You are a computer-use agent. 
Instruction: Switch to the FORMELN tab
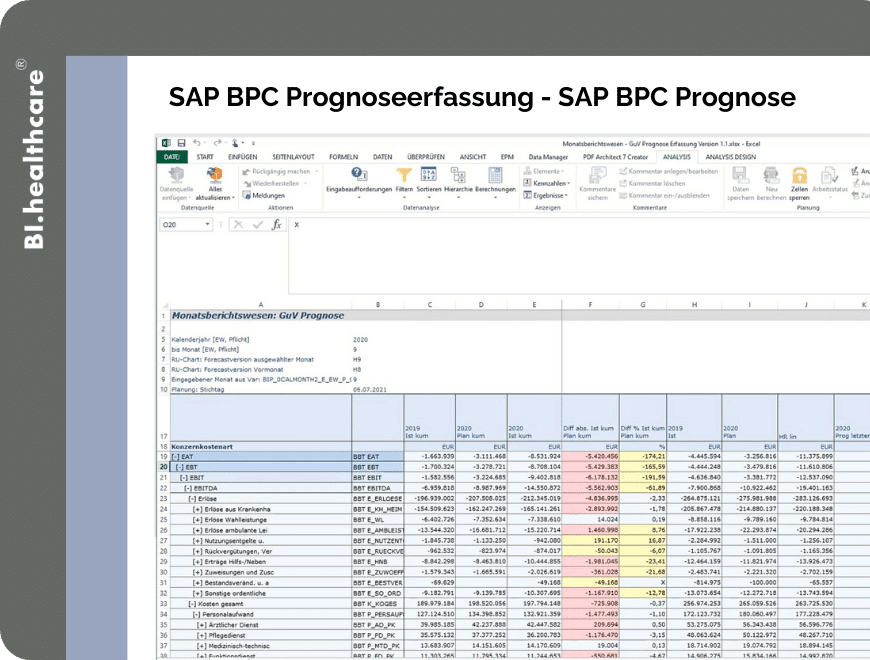pos(343,157)
